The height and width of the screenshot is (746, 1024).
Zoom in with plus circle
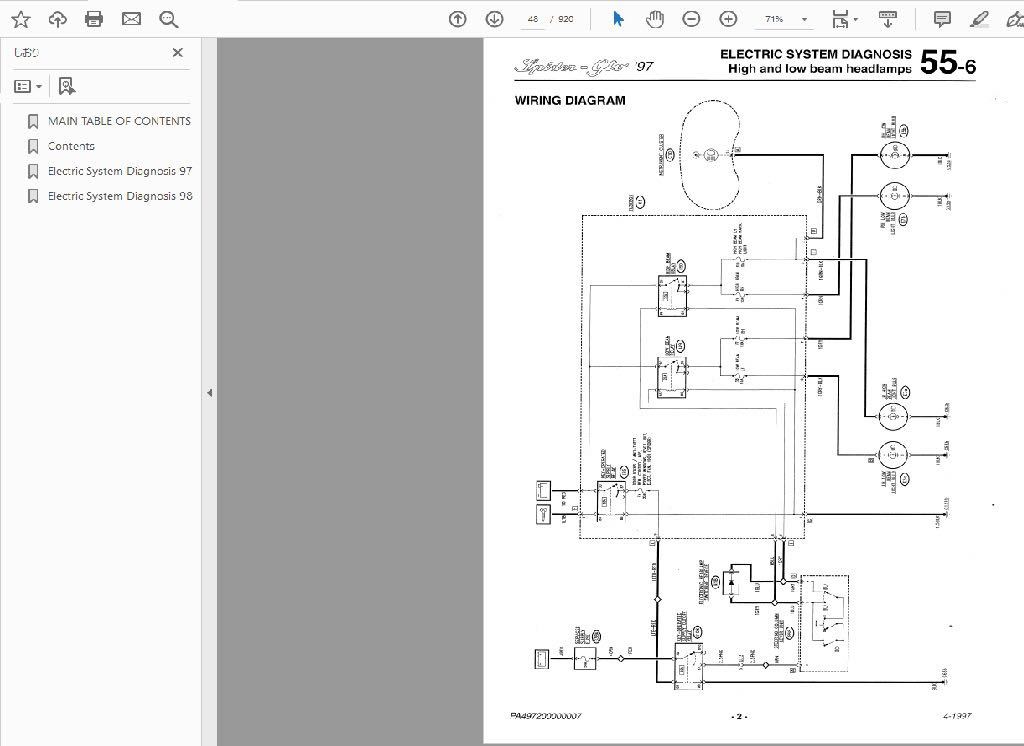pos(728,20)
